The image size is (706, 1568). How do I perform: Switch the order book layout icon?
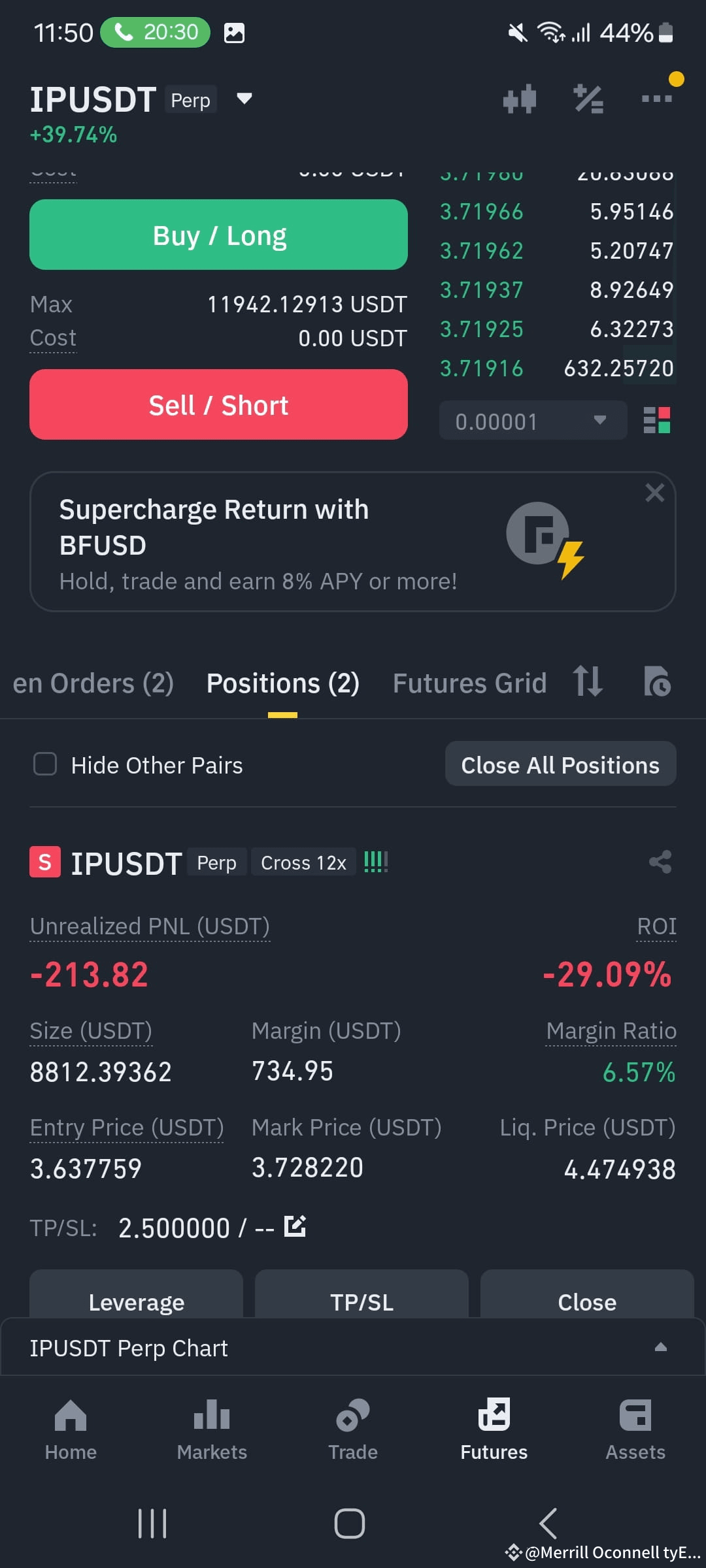coord(657,421)
